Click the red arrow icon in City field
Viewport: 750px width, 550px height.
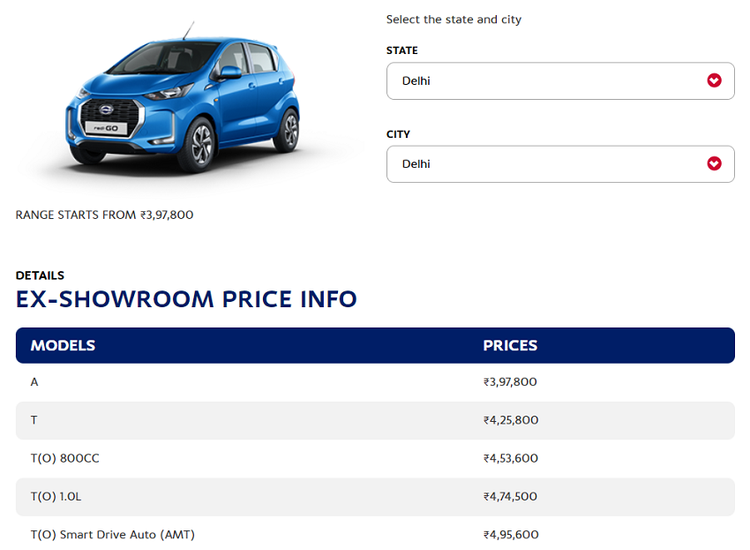click(714, 164)
